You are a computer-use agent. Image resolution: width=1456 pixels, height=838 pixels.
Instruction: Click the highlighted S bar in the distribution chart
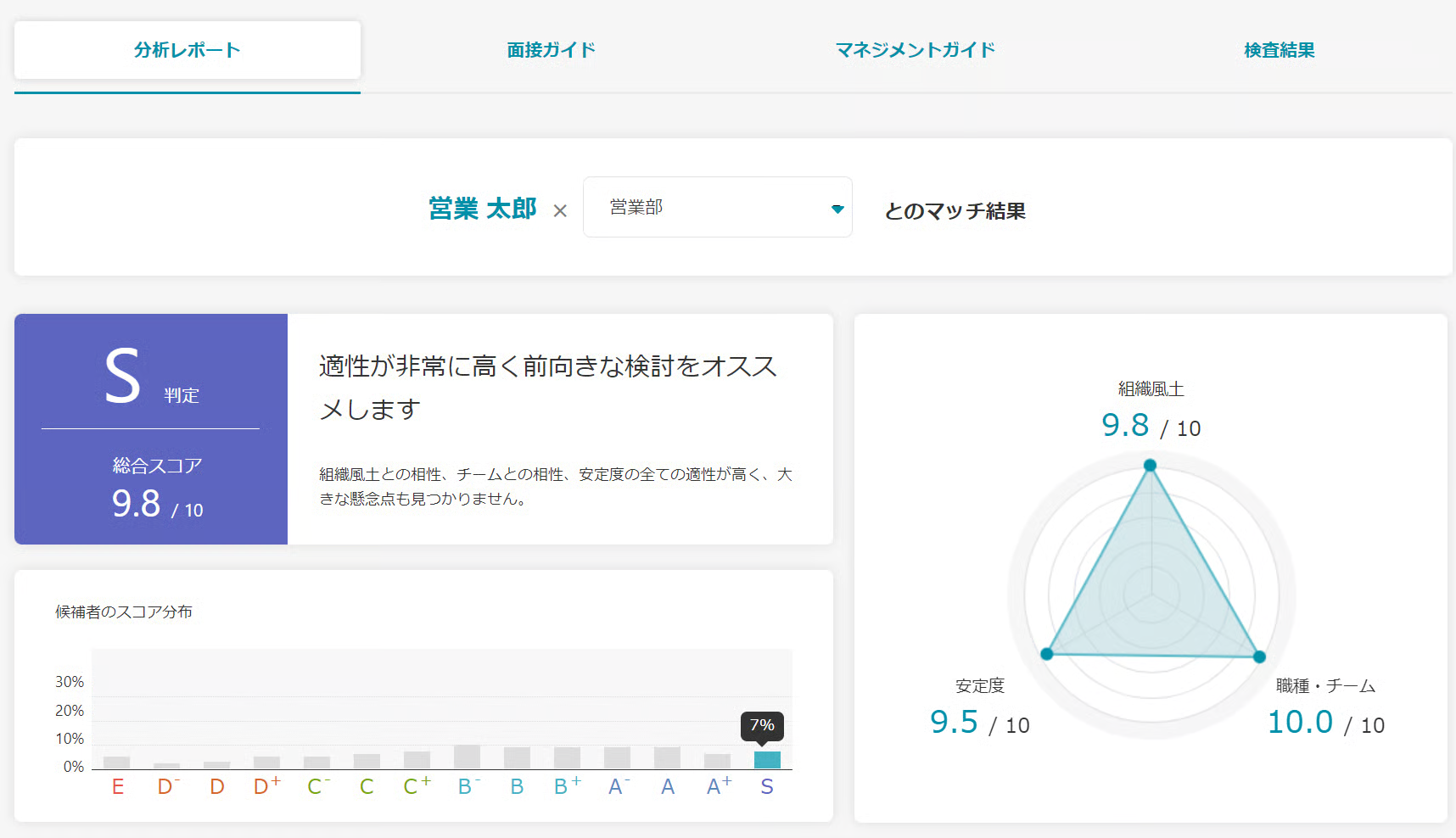pyautogui.click(x=767, y=760)
